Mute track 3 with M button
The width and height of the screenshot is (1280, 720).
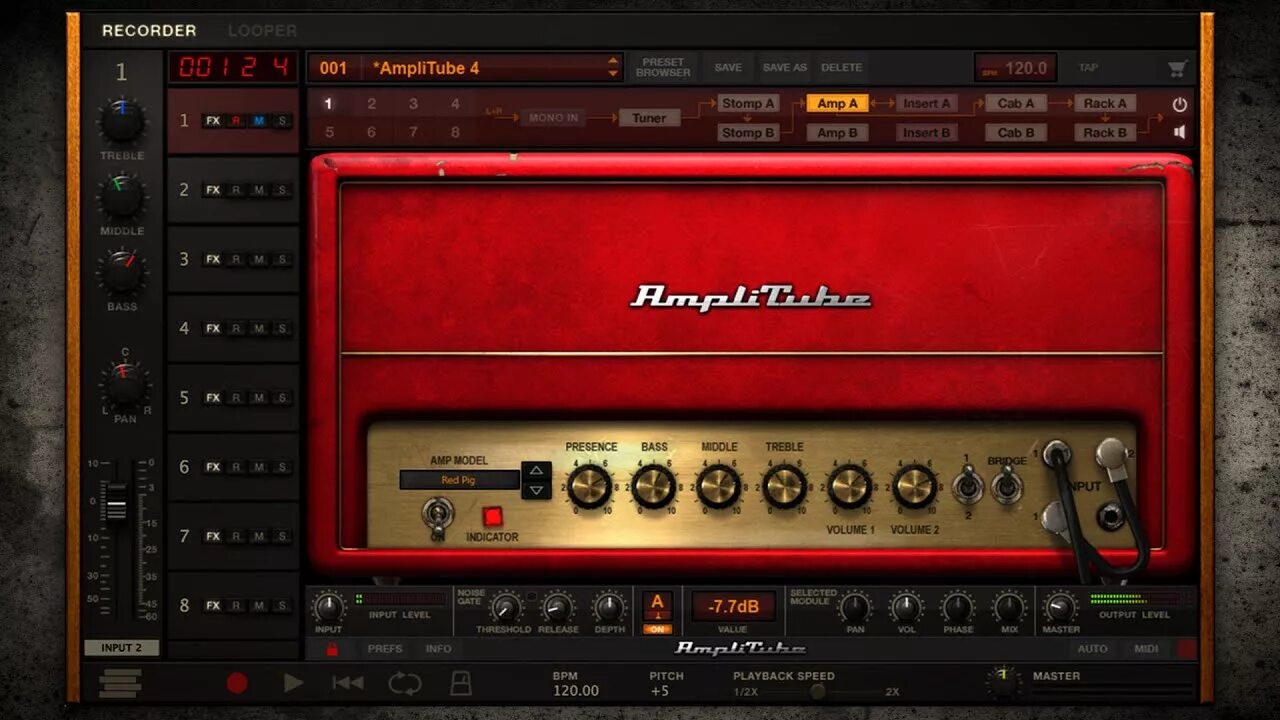click(x=259, y=259)
